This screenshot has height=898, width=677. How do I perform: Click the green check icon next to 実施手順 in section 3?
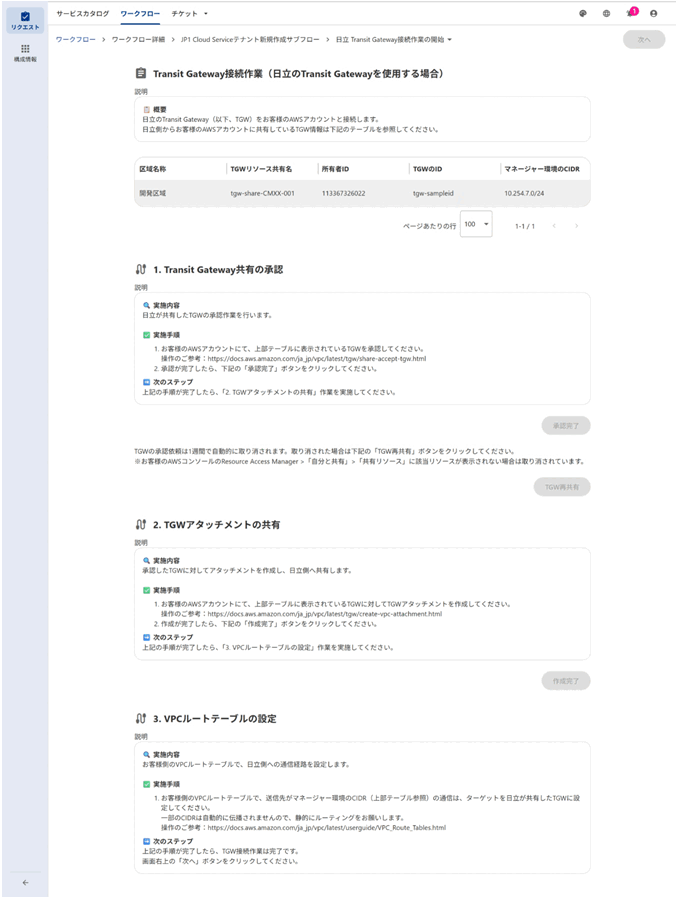[x=147, y=785]
